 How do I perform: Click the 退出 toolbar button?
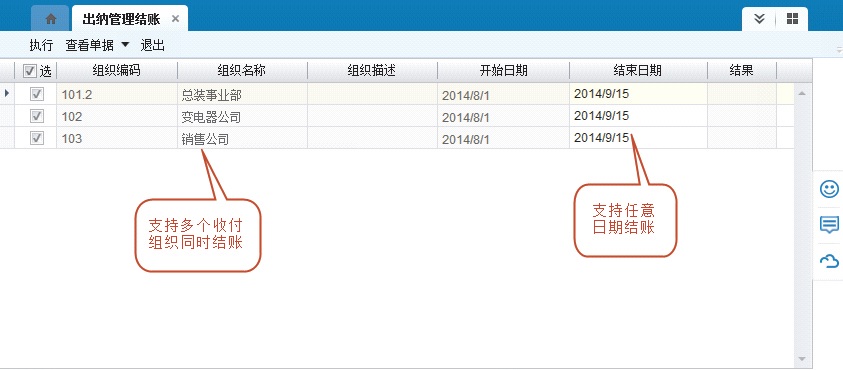pyautogui.click(x=153, y=45)
